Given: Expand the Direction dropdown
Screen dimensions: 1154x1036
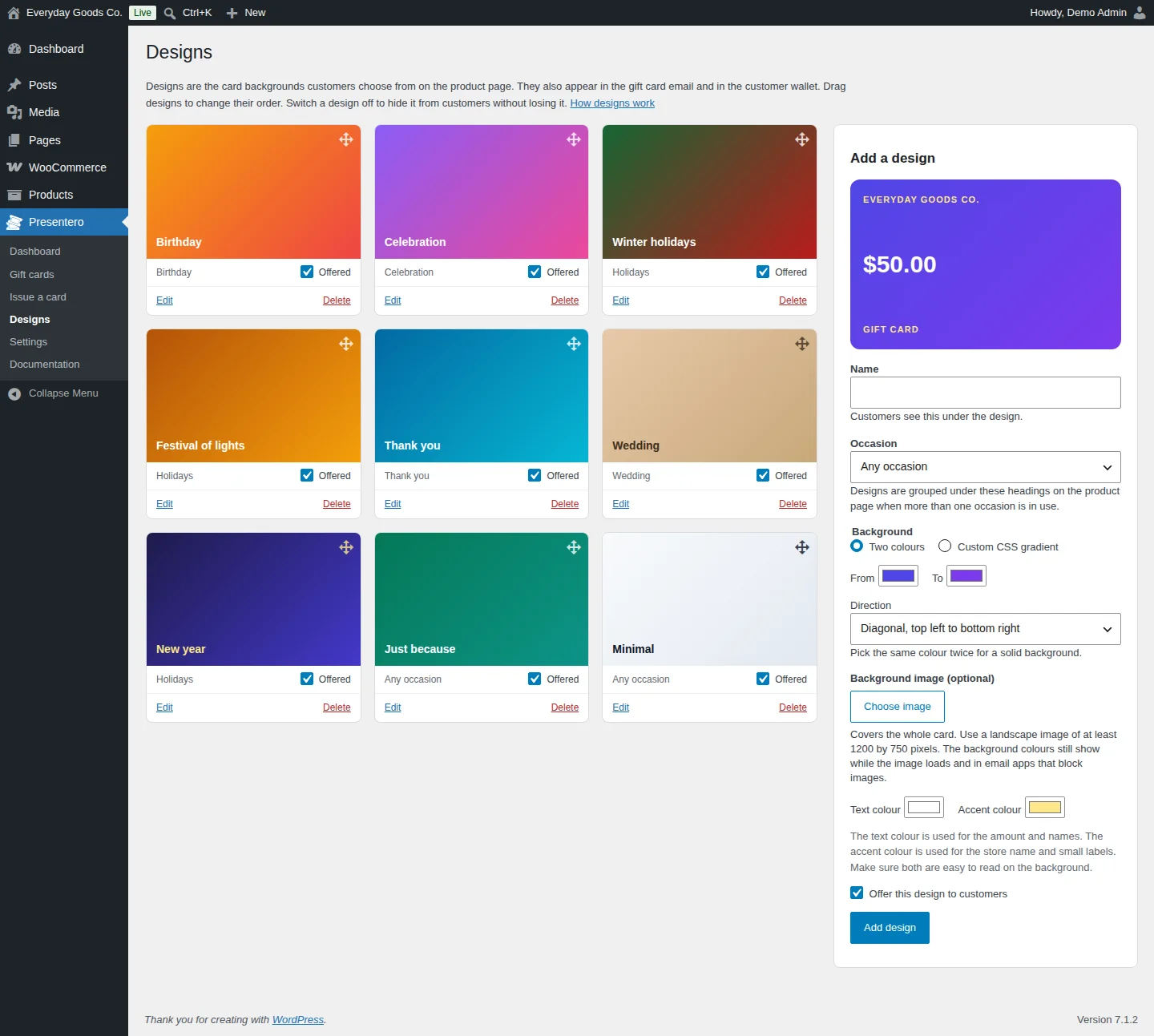Looking at the screenshot, I should (986, 629).
